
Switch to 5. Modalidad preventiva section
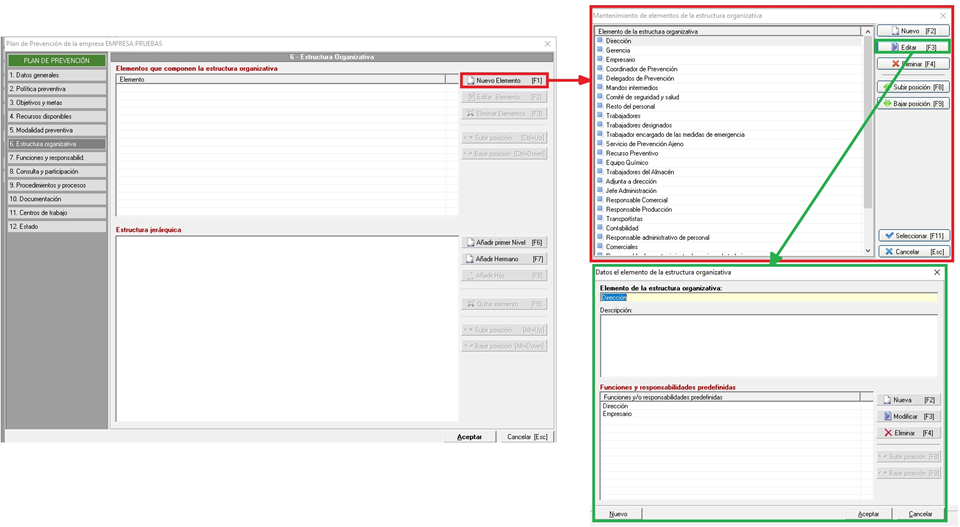(x=56, y=130)
